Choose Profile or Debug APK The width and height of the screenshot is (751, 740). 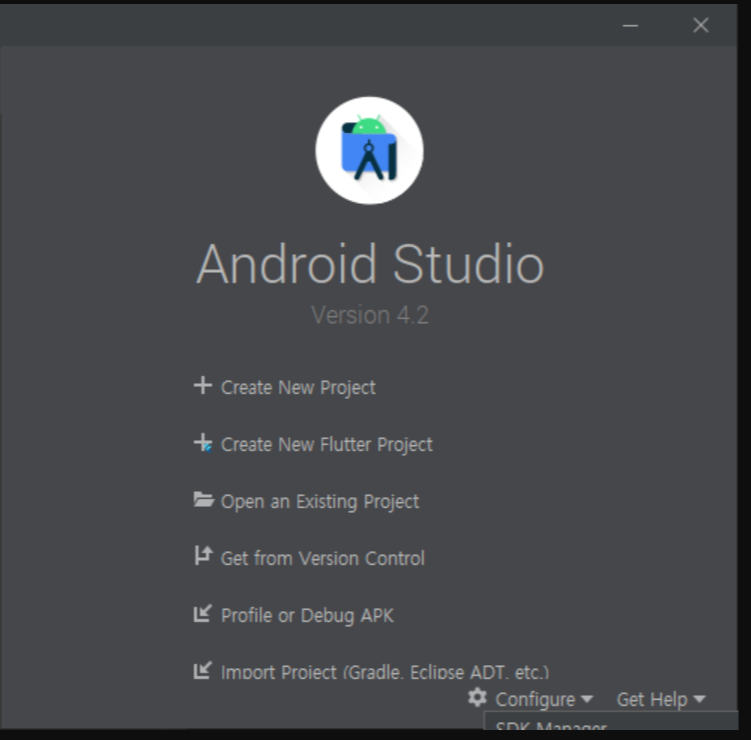click(x=307, y=615)
